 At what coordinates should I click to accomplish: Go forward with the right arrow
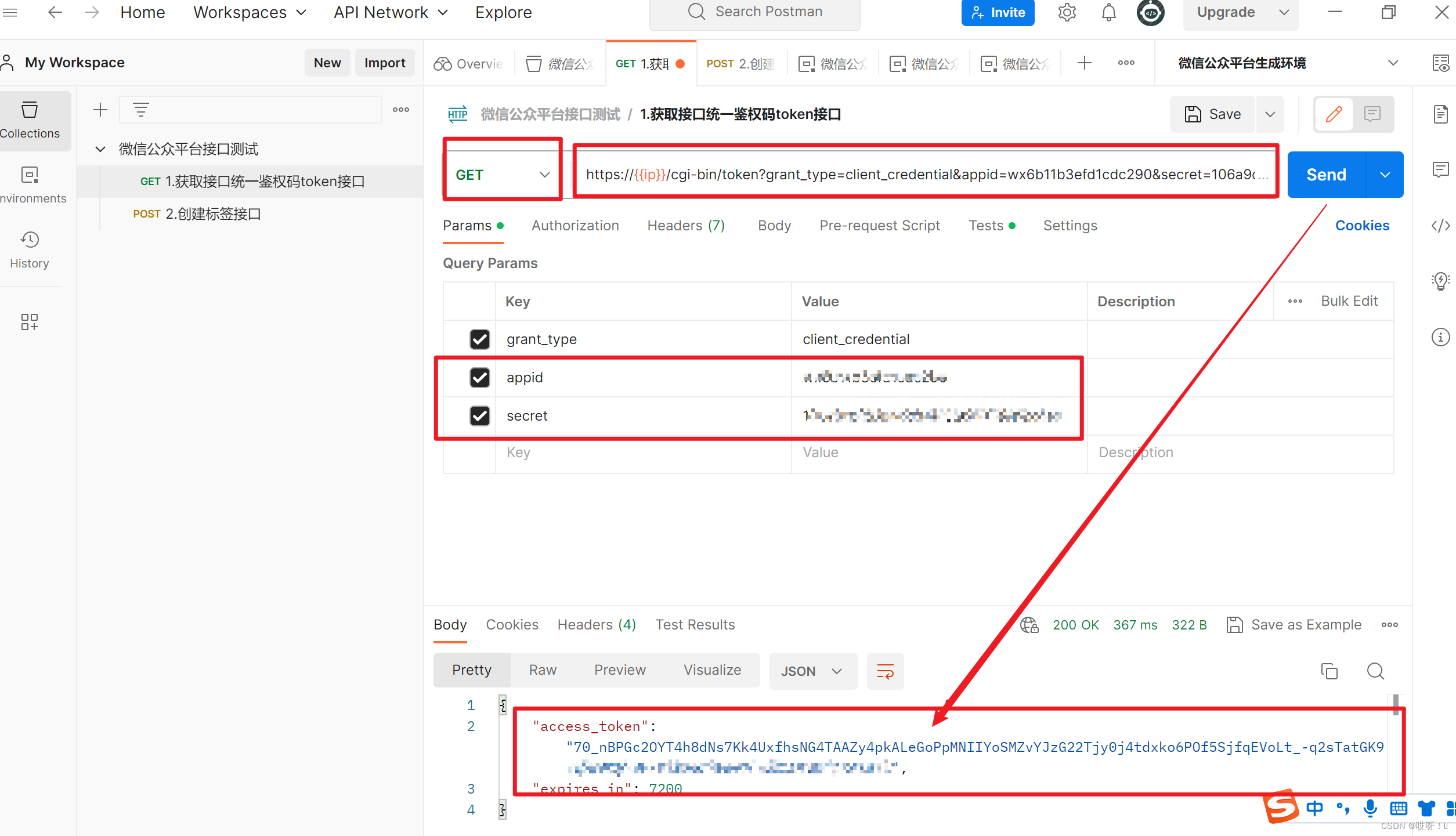[x=92, y=12]
